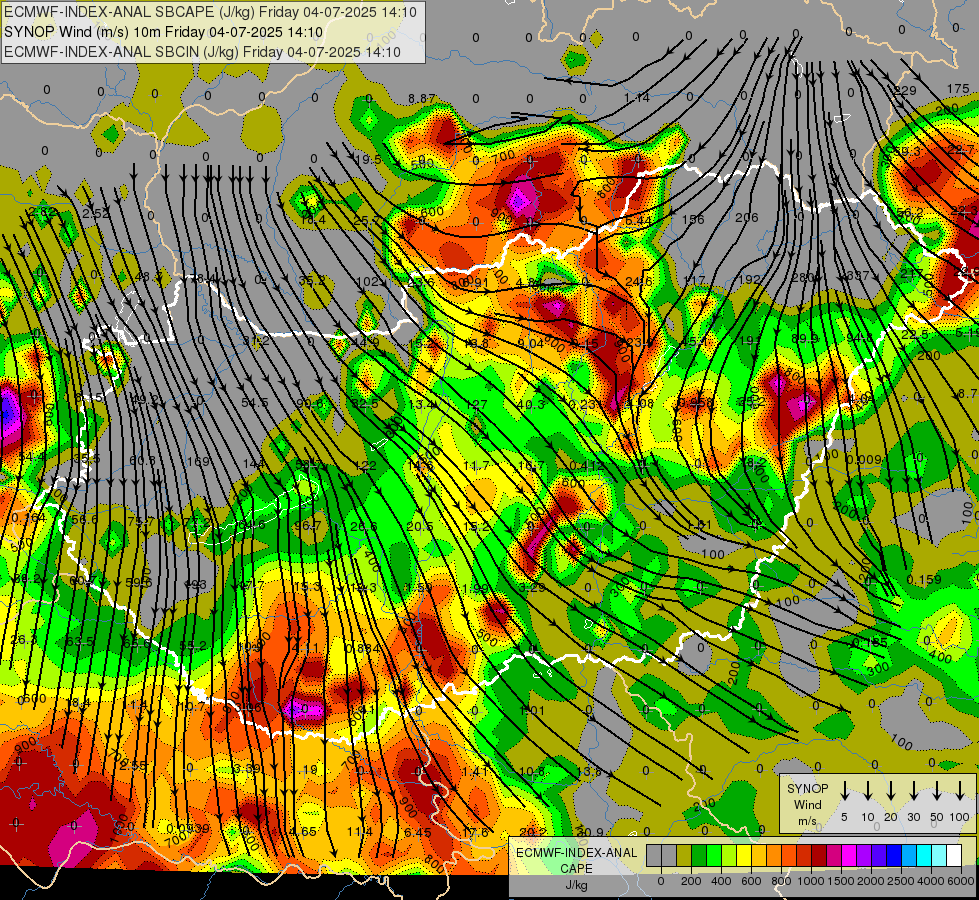The image size is (979, 900).
Task: Click the 127 value on the map
Action: point(476,404)
